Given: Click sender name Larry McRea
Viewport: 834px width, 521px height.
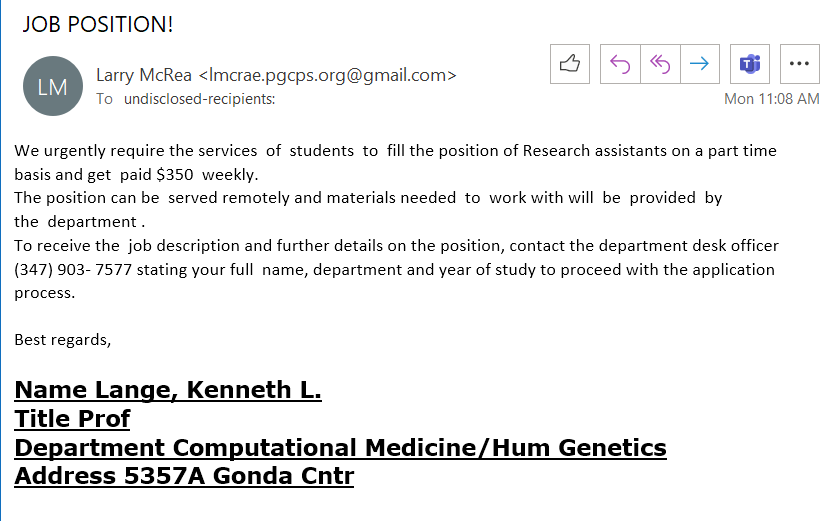Looking at the screenshot, I should [x=144, y=75].
